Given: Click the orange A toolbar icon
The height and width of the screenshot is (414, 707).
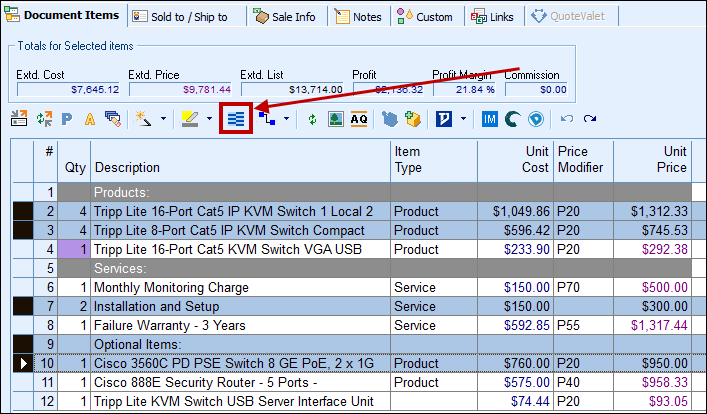Looking at the screenshot, I should [90, 119].
